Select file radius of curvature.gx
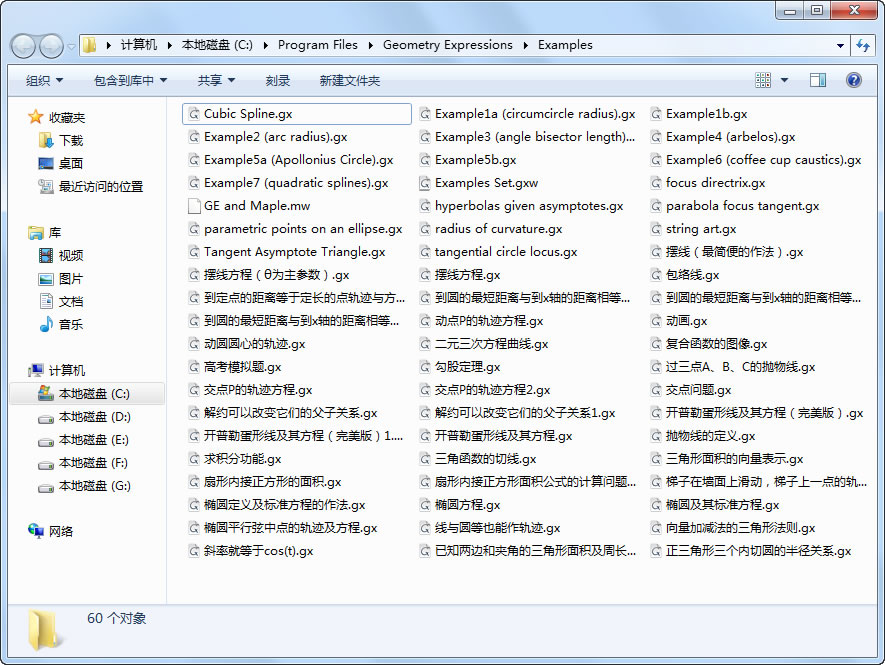Viewport: 885px width, 665px height. (x=491, y=229)
